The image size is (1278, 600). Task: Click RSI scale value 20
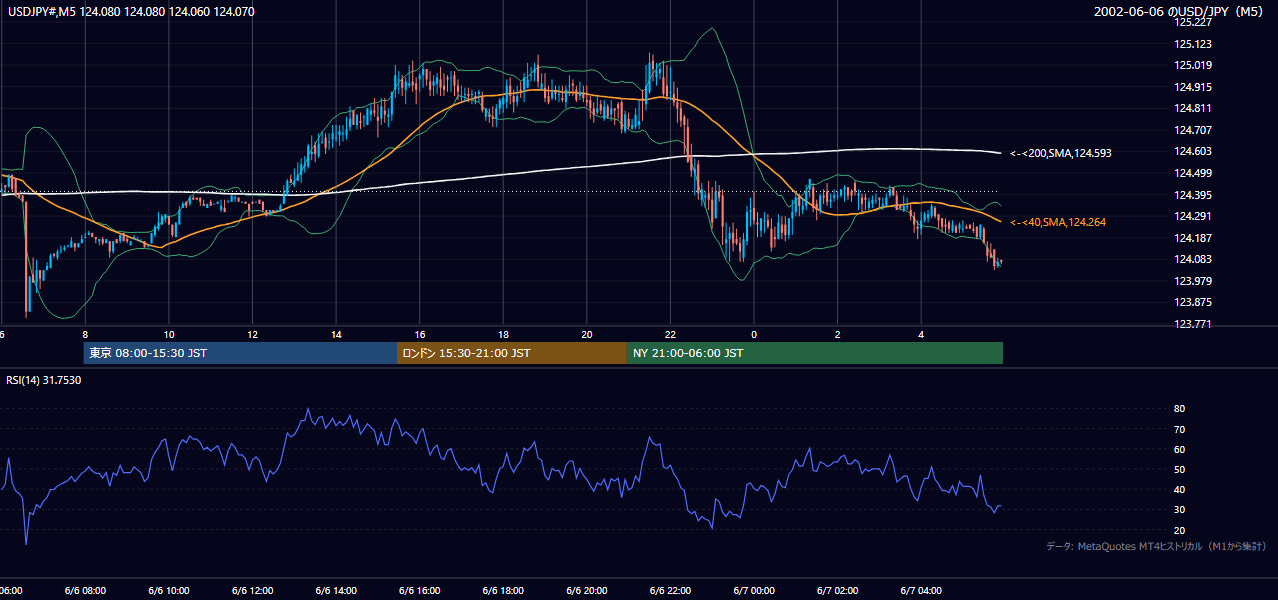coord(1180,530)
